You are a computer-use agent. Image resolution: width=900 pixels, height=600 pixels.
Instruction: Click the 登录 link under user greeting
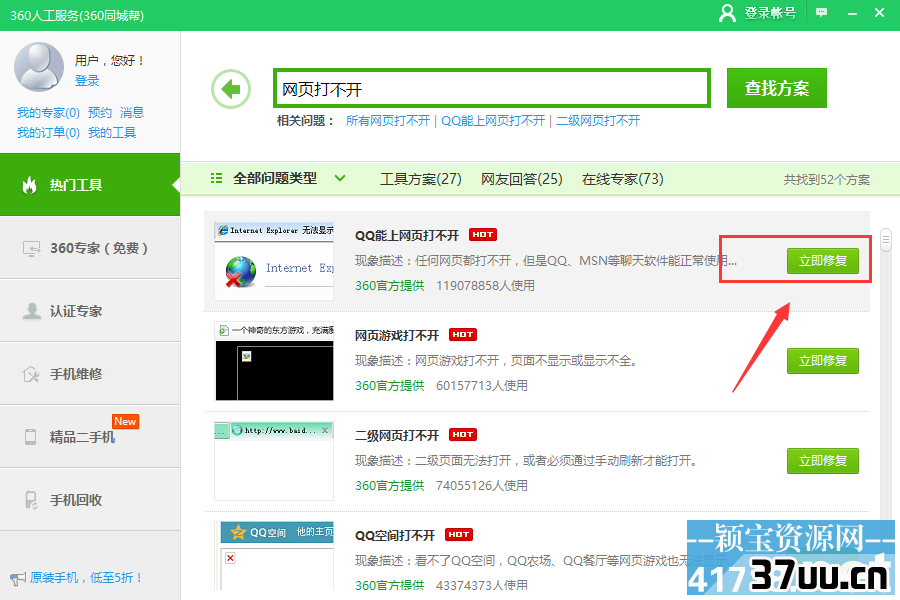pos(87,80)
